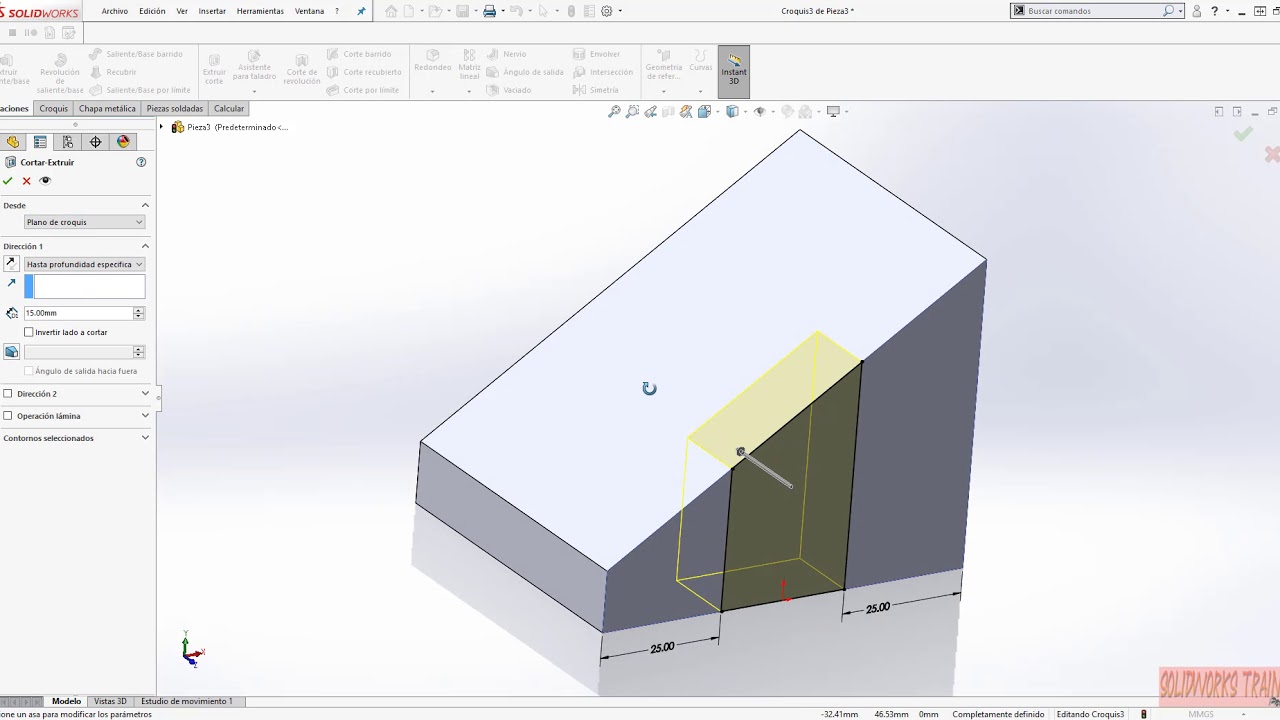Switch to Chapa metálica tab
The height and width of the screenshot is (720, 1280).
(107, 109)
